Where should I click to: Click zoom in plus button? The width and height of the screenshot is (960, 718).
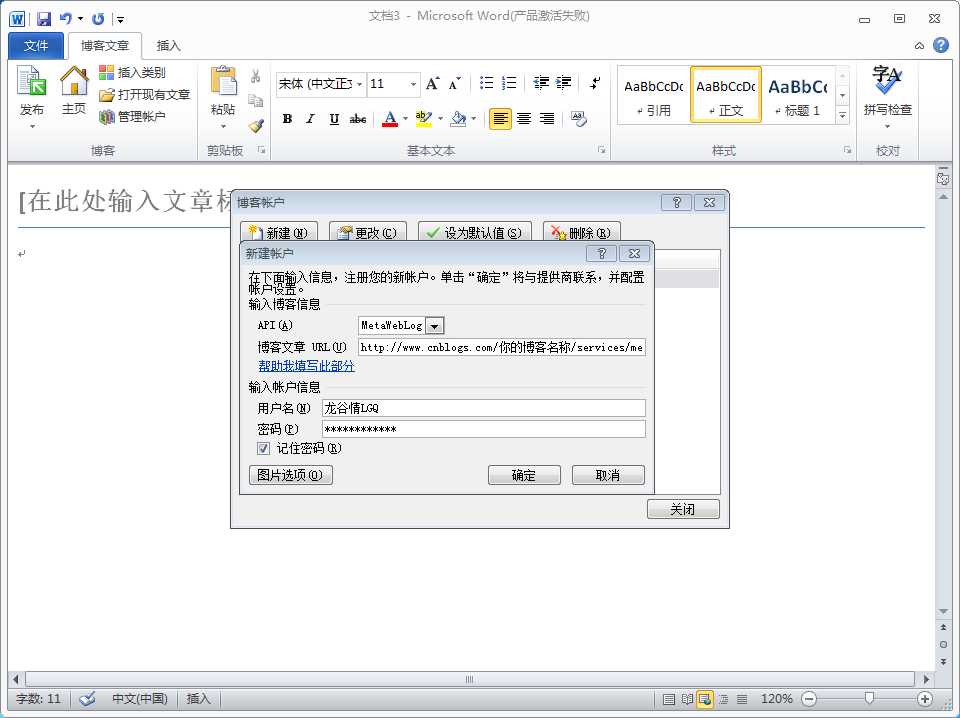(924, 698)
